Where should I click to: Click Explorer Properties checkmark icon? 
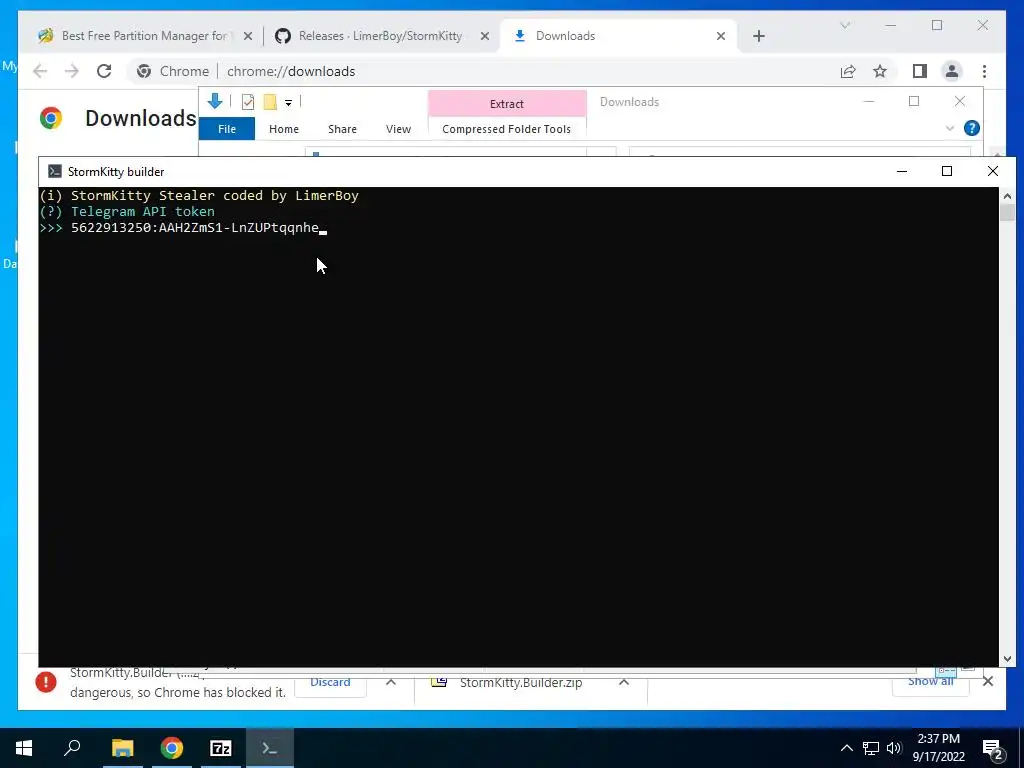click(x=248, y=102)
